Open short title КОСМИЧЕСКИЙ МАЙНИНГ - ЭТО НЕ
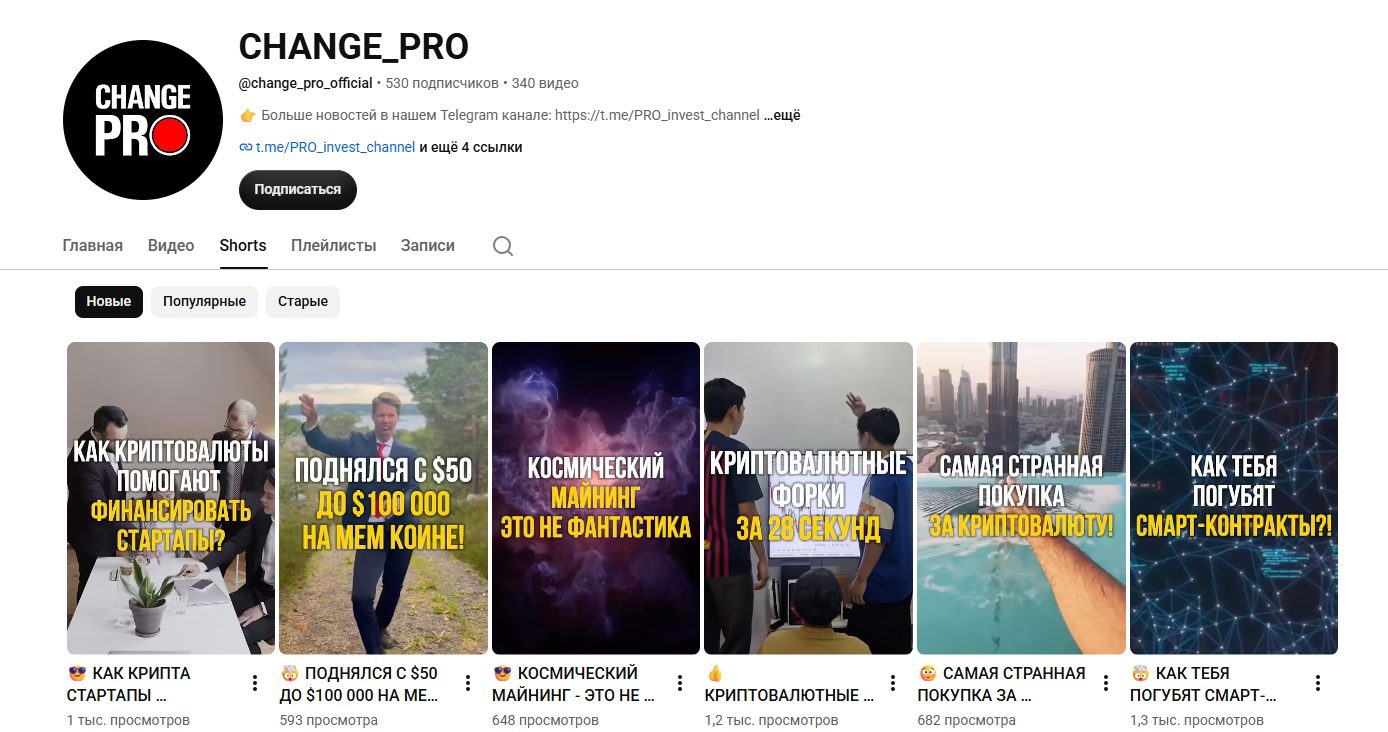The image size is (1388, 732). coord(574,684)
